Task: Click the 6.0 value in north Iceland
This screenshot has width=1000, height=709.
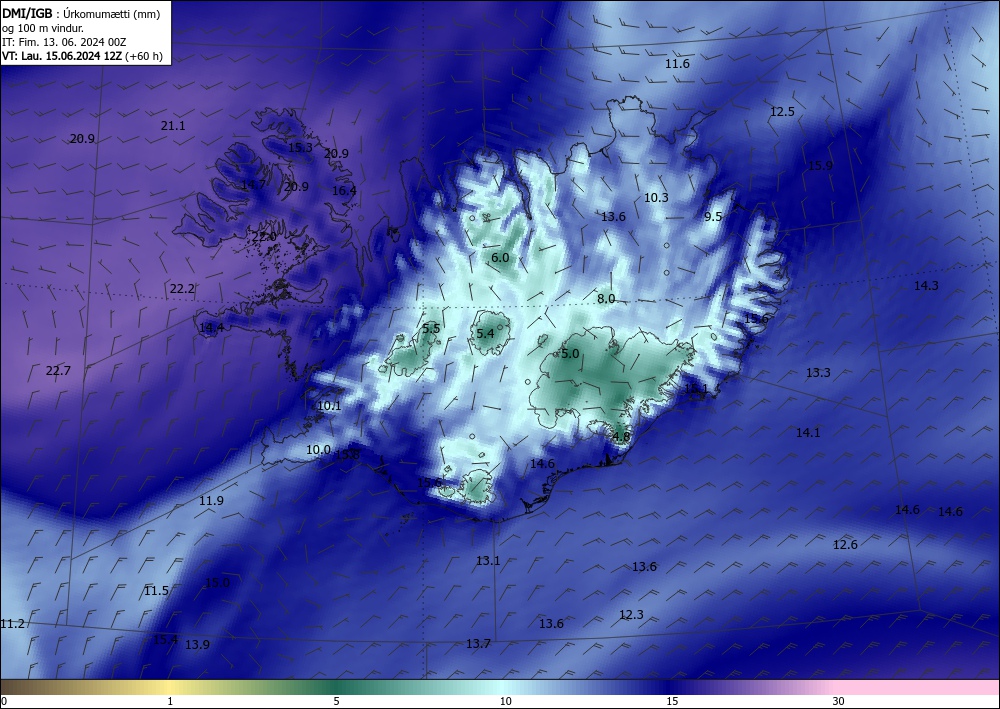Action: pos(500,258)
